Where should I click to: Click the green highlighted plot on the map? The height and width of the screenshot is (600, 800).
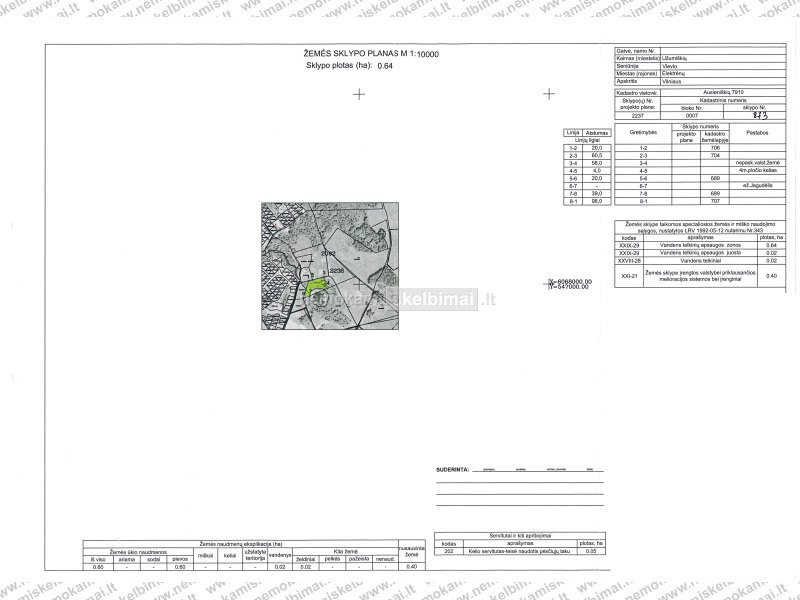click(x=315, y=286)
